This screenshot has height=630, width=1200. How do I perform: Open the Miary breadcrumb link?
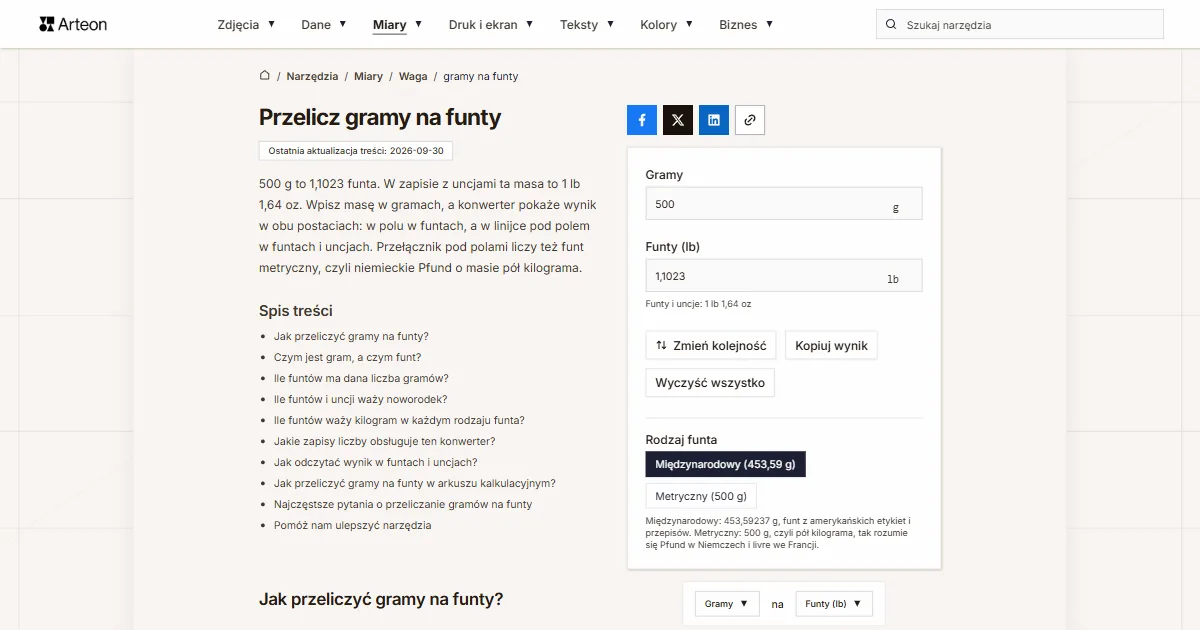(x=368, y=76)
